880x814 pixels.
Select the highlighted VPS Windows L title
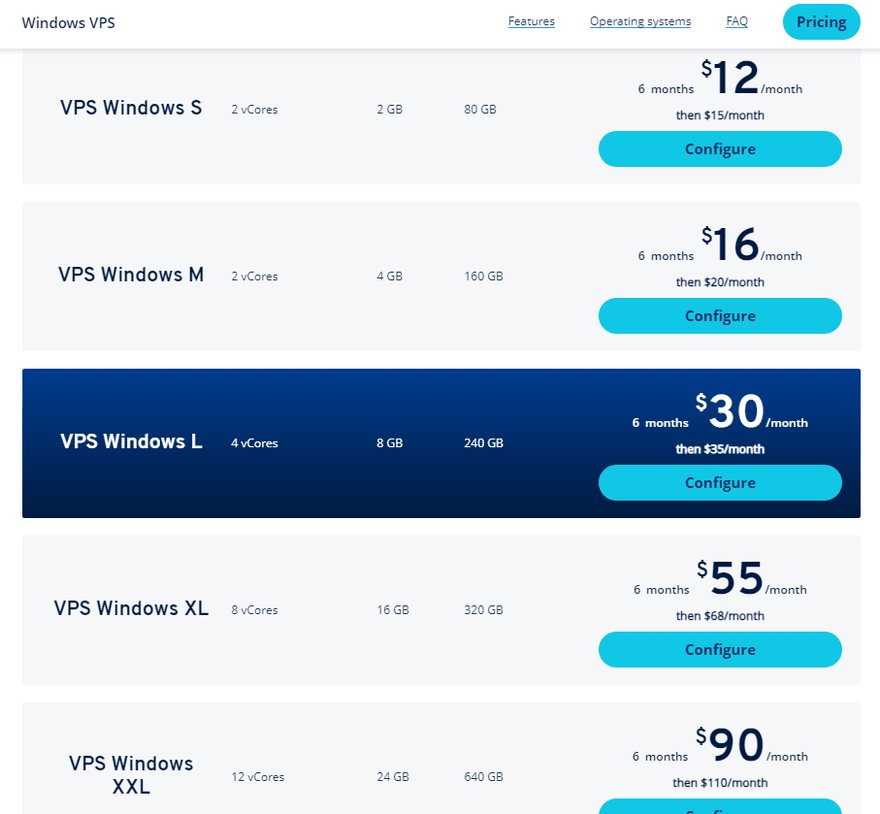point(131,441)
